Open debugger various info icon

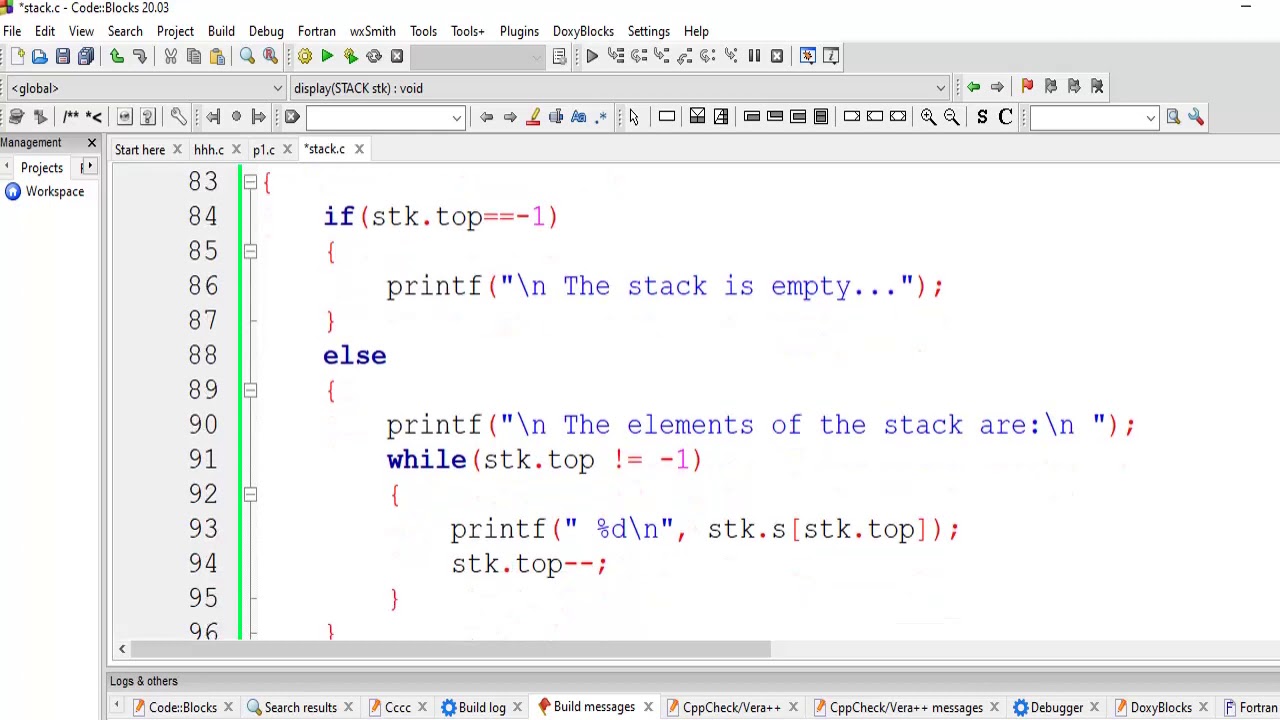click(x=830, y=56)
